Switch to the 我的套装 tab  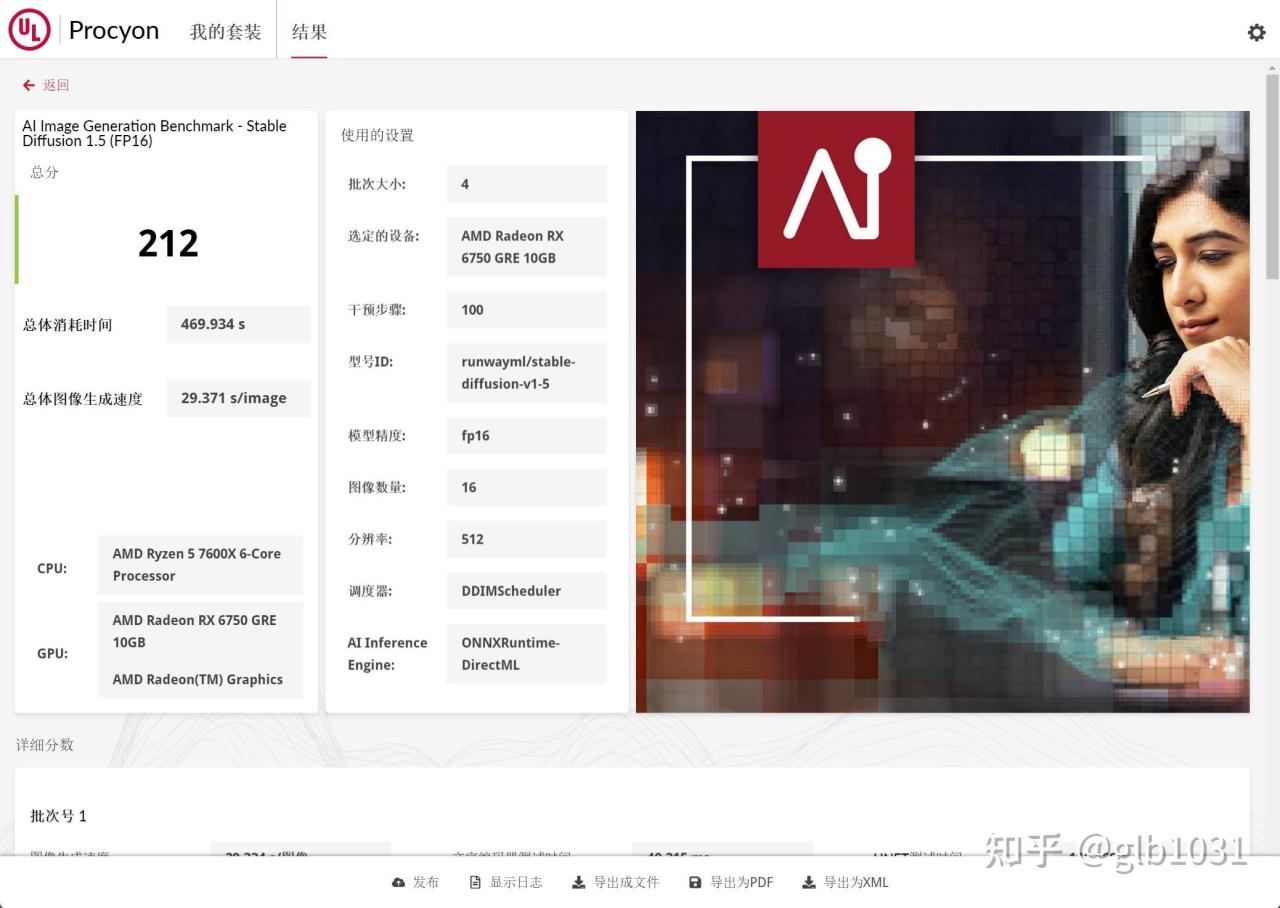coord(225,31)
